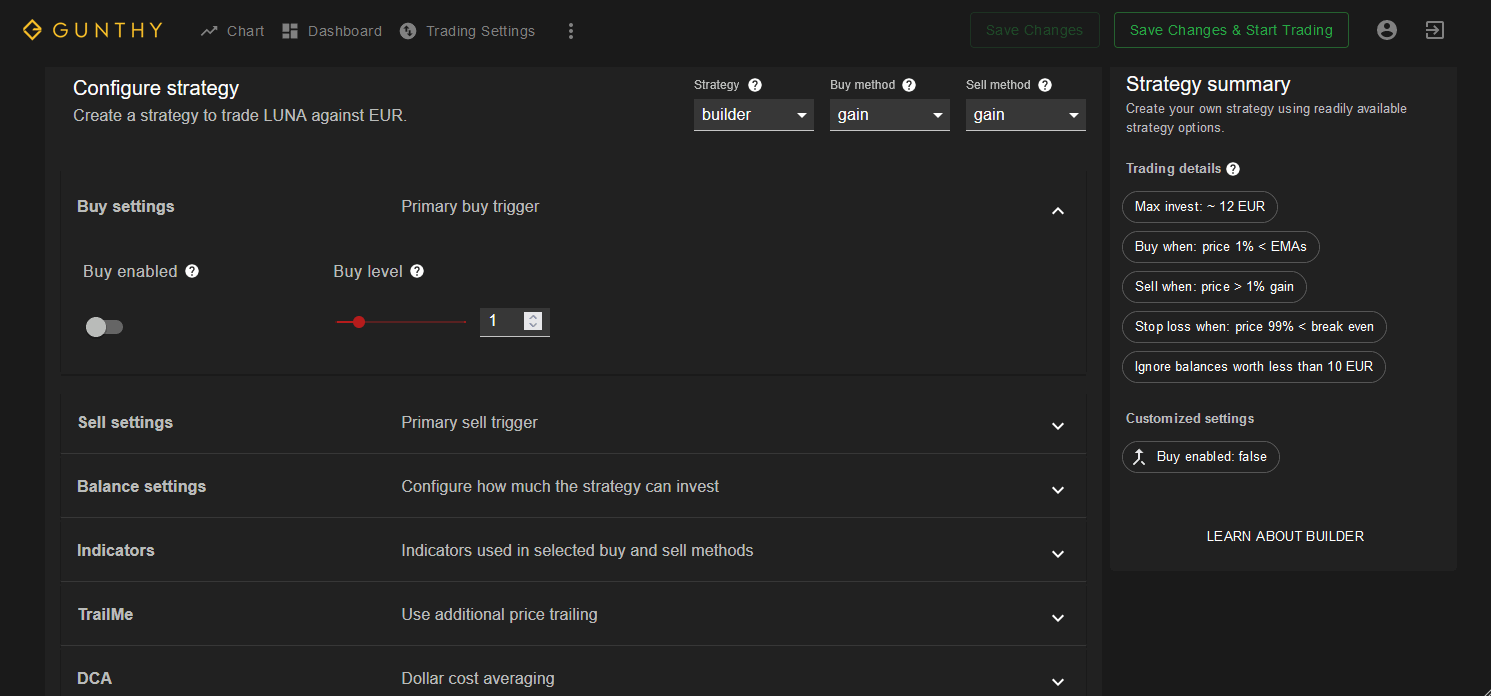Click the Buy enabled: false chip
Screen dimensions: 1491x696
click(1200, 457)
